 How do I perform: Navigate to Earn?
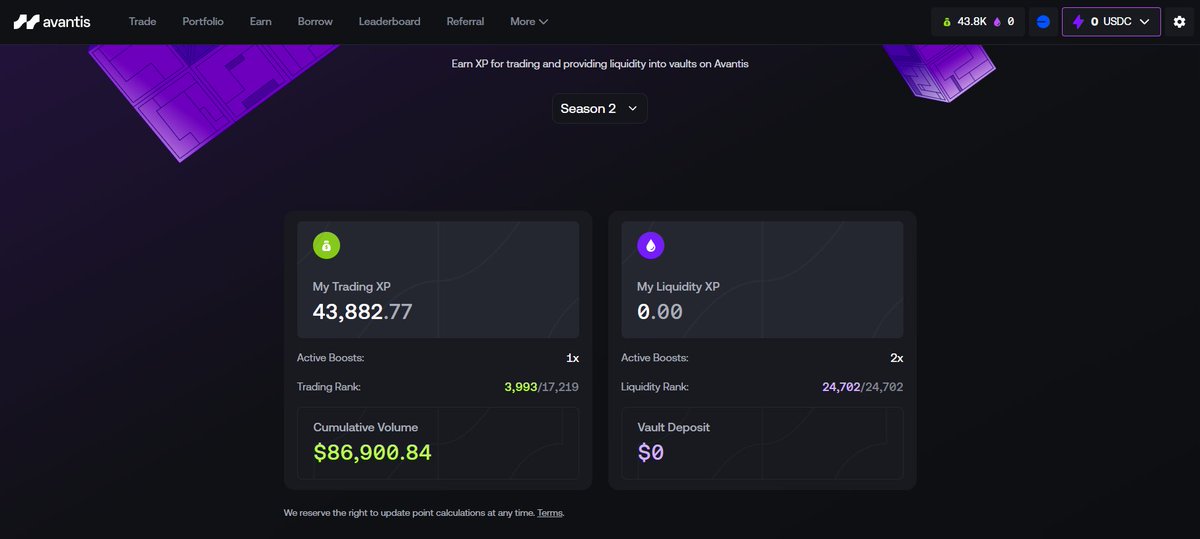(261, 21)
